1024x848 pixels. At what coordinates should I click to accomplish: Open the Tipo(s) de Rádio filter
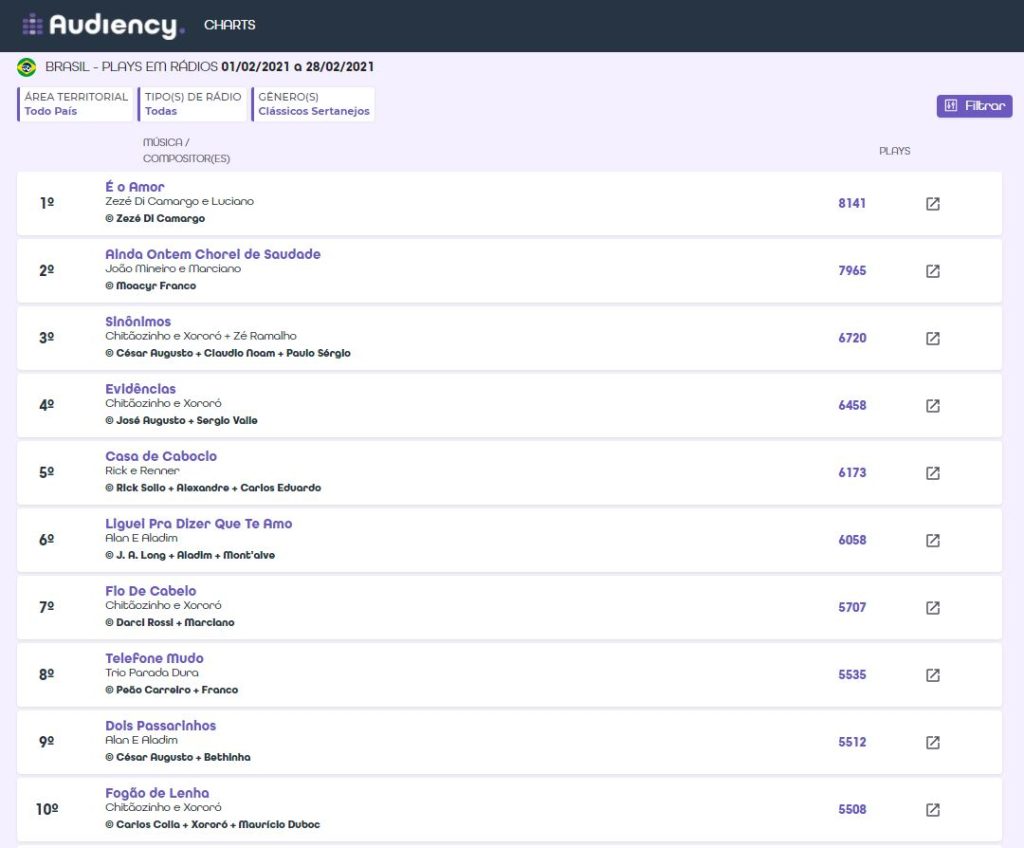coord(192,104)
